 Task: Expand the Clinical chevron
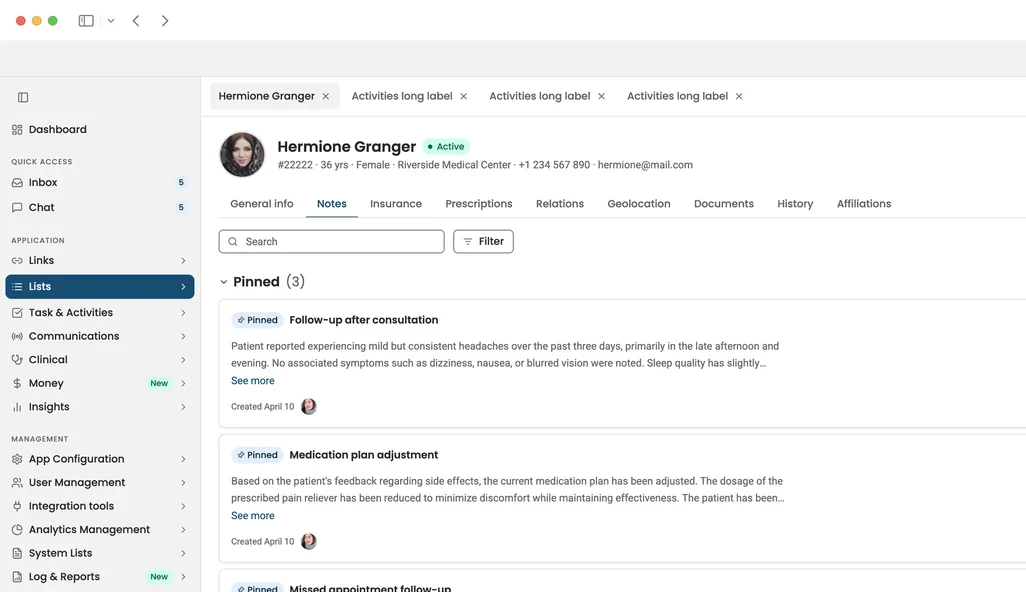[x=183, y=360]
